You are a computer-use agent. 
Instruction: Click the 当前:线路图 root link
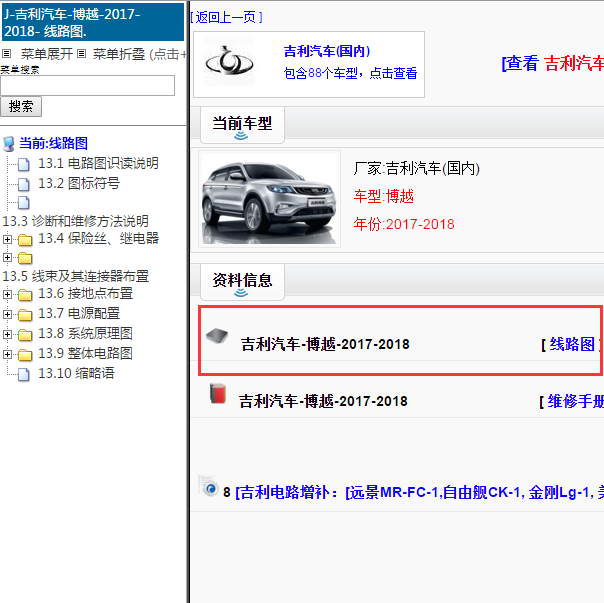coord(54,143)
